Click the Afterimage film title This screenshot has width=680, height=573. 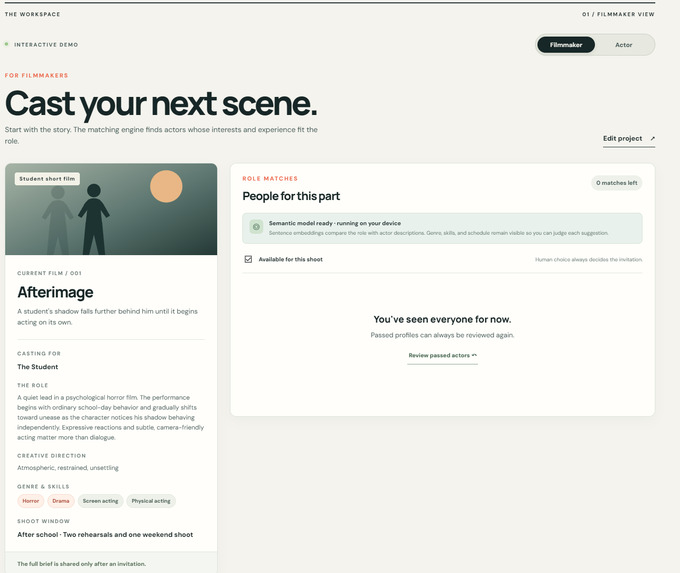click(x=55, y=292)
